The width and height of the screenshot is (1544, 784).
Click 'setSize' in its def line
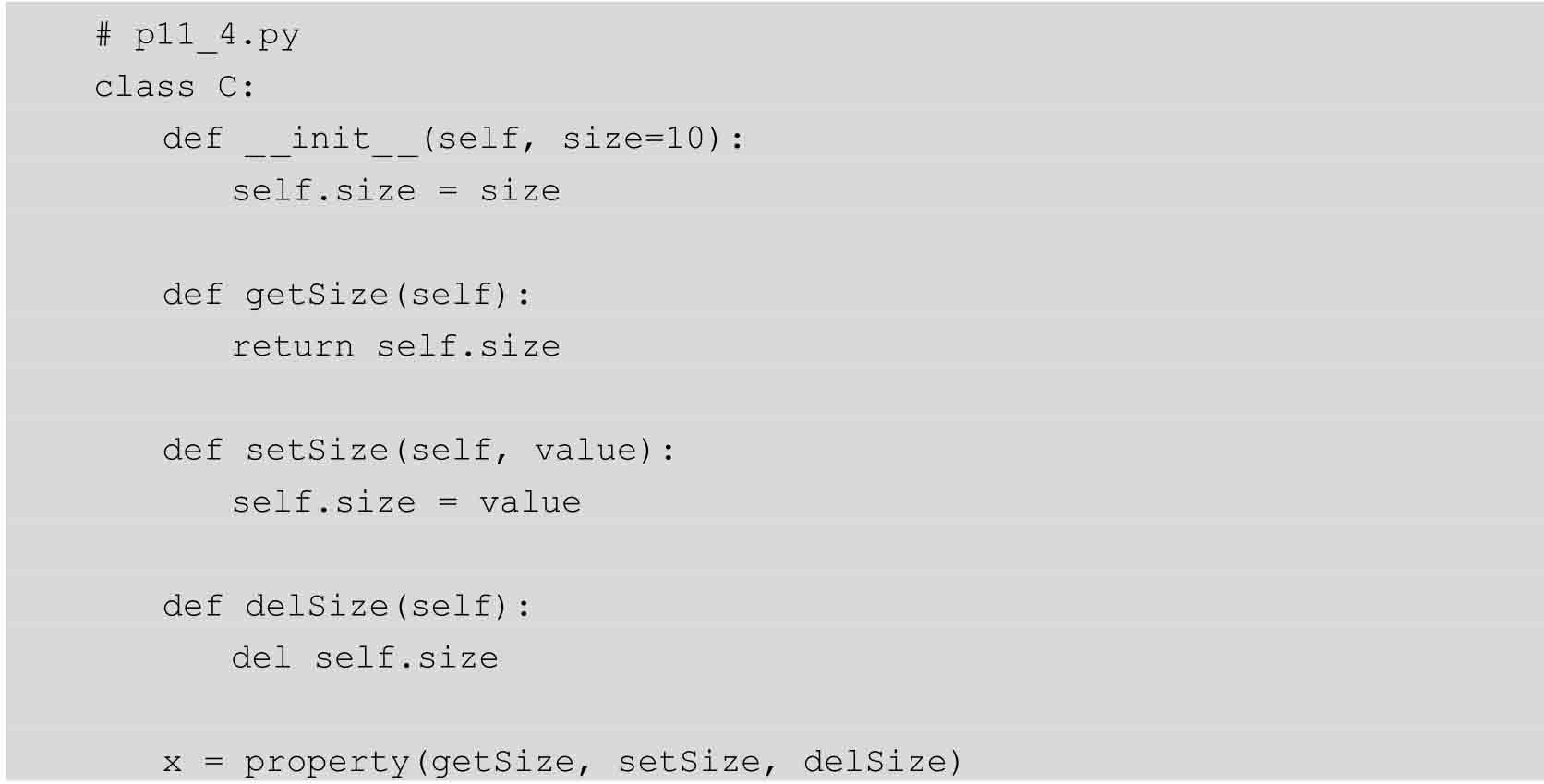click(x=317, y=451)
